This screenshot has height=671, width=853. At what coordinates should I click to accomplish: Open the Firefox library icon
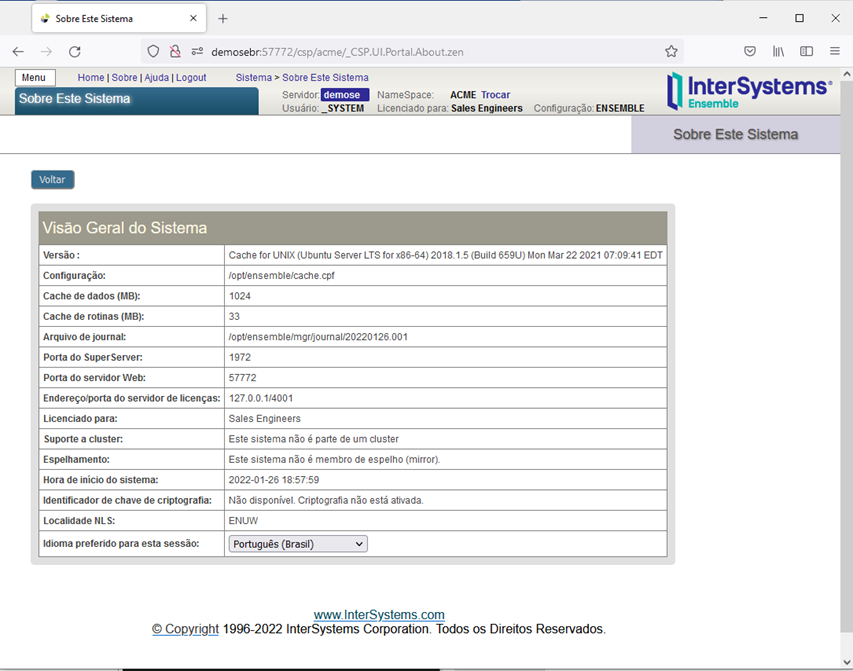click(778, 52)
